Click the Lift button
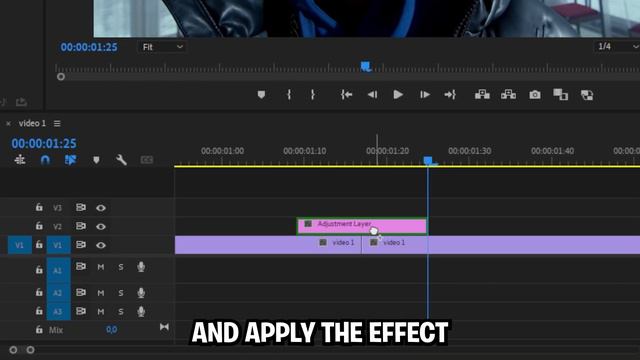 482,95
